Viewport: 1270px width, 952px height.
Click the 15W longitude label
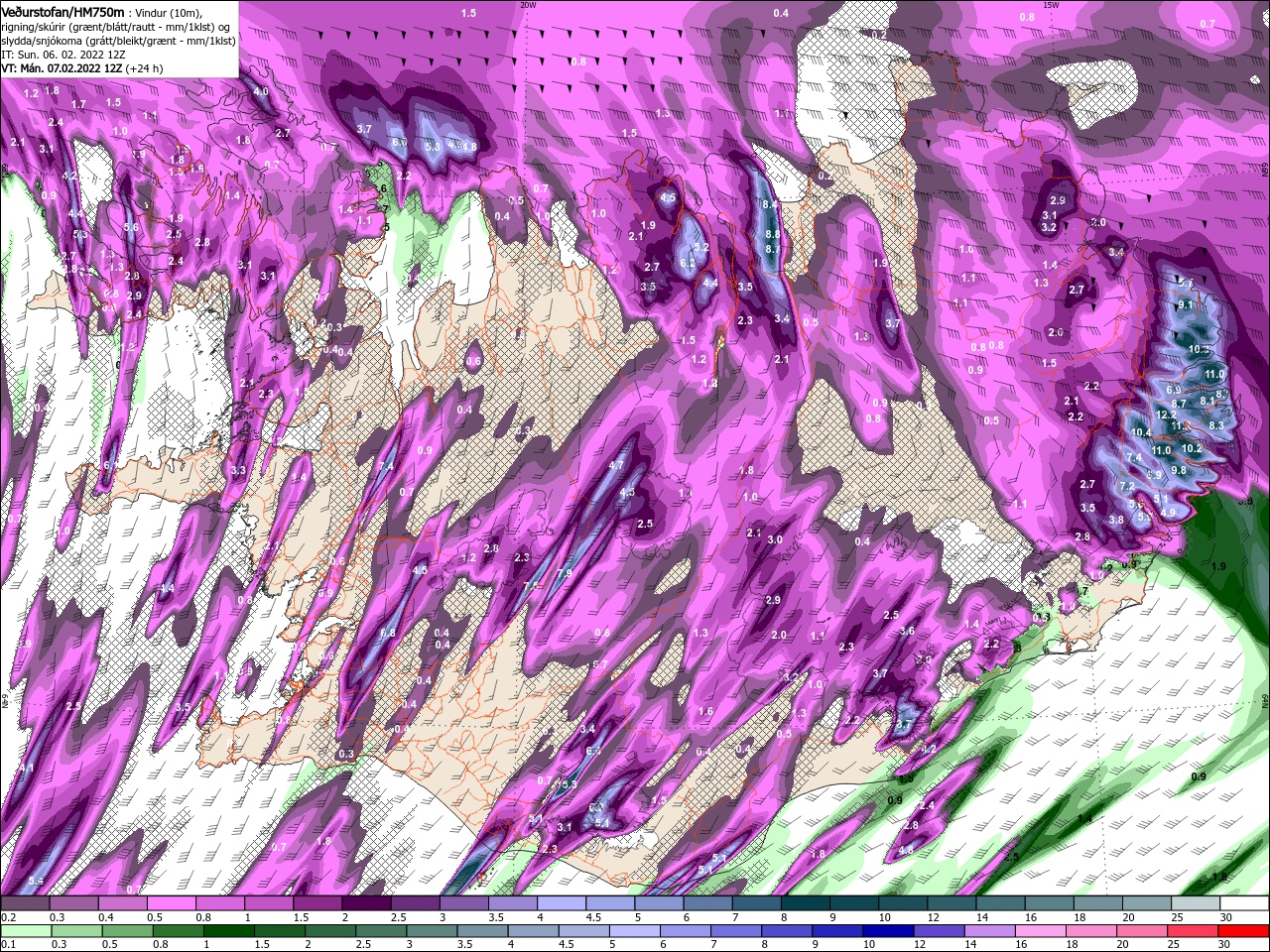pyautogui.click(x=1053, y=5)
